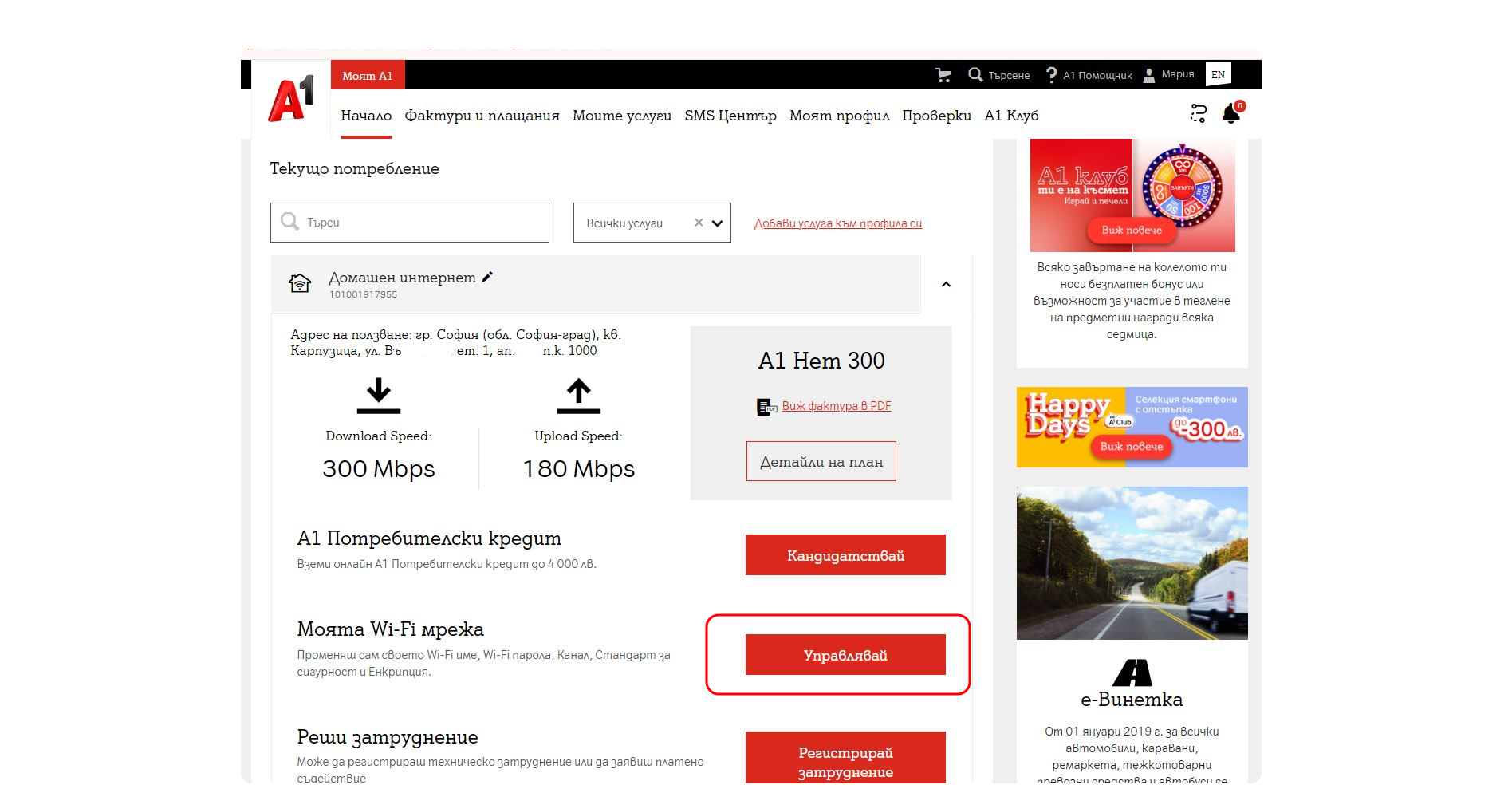Click Кандидатствай button
Viewport: 1512px width, 785px height.
click(845, 555)
